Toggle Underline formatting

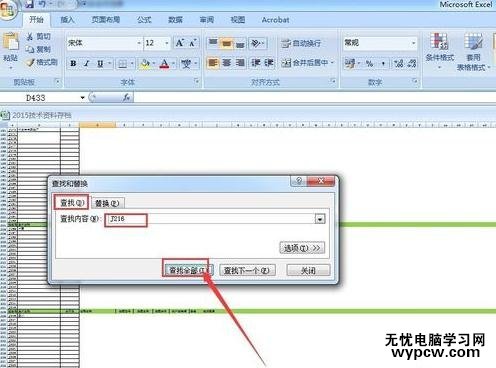(x=100, y=63)
